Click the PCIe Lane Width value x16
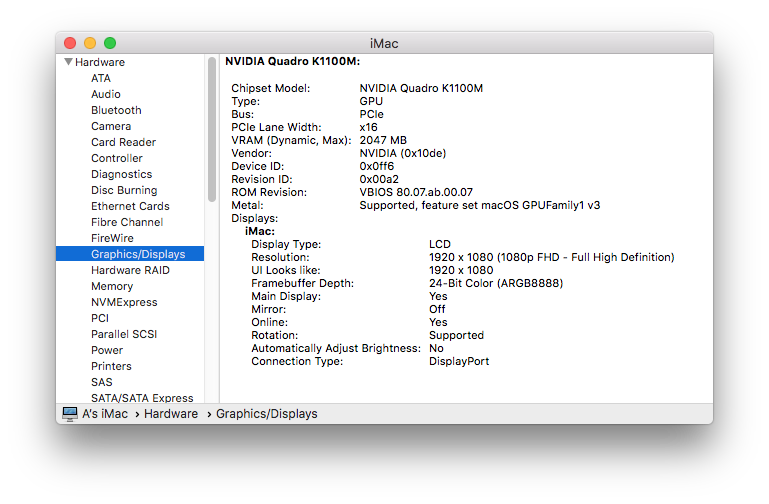The width and height of the screenshot is (769, 504). click(368, 127)
